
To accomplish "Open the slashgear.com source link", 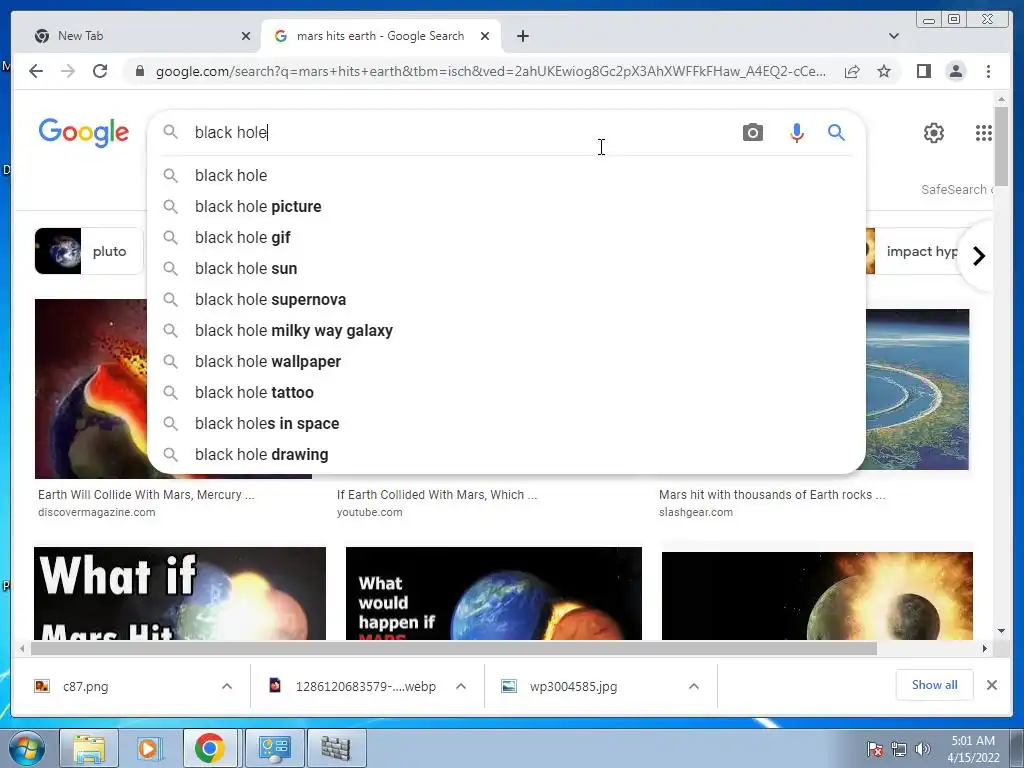I will [x=696, y=513].
